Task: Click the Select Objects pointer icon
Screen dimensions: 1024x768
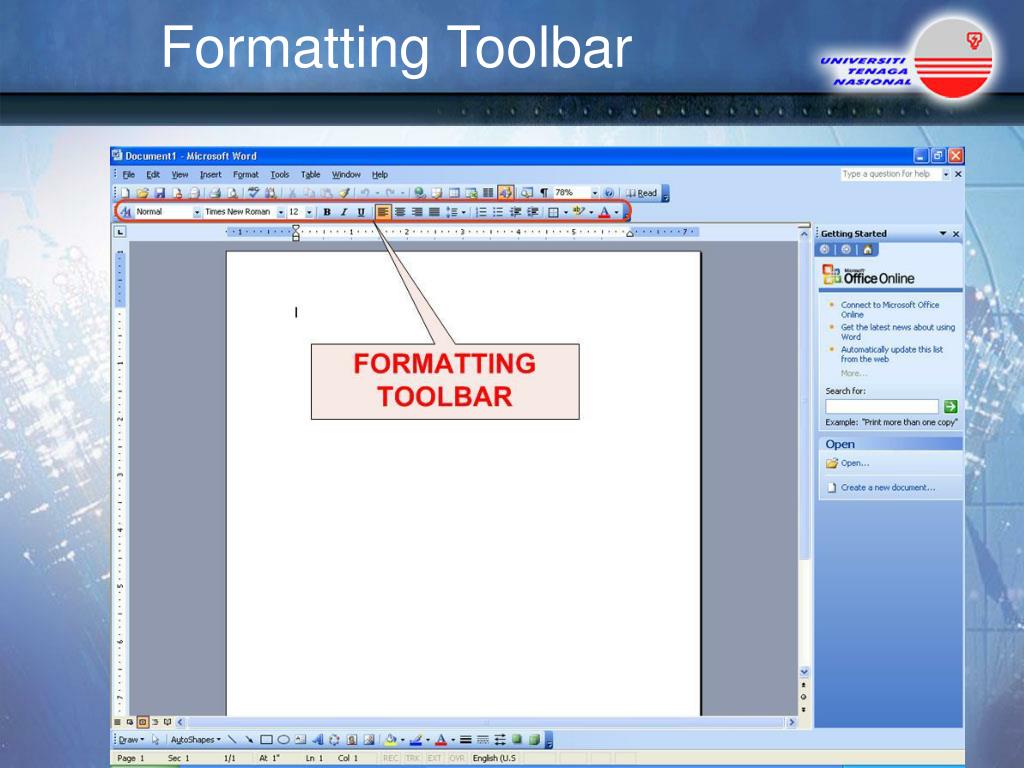Action: click(155, 739)
